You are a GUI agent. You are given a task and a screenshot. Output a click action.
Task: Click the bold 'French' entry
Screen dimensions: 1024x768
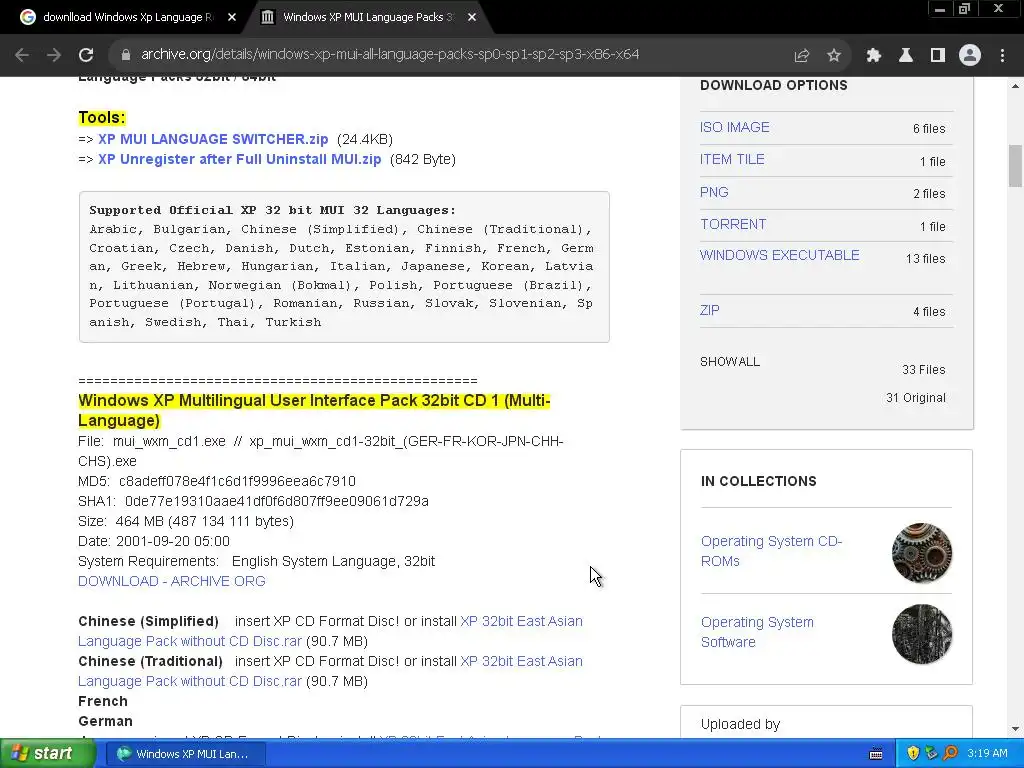point(103,701)
